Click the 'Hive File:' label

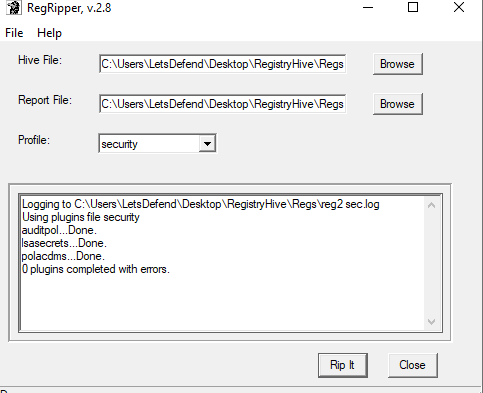tap(40, 60)
